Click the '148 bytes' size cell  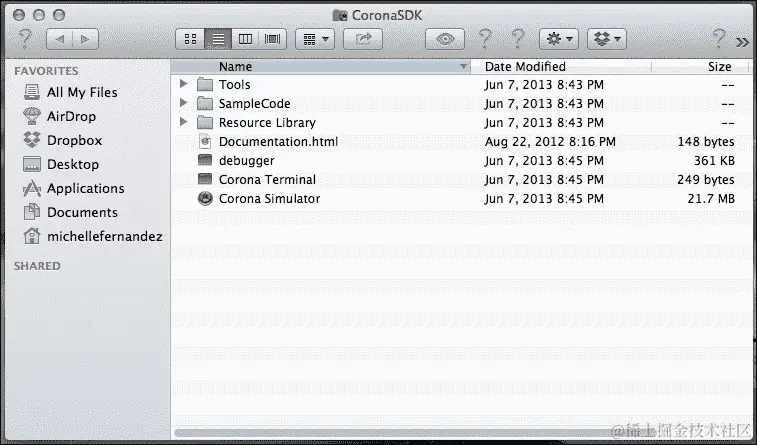(706, 141)
